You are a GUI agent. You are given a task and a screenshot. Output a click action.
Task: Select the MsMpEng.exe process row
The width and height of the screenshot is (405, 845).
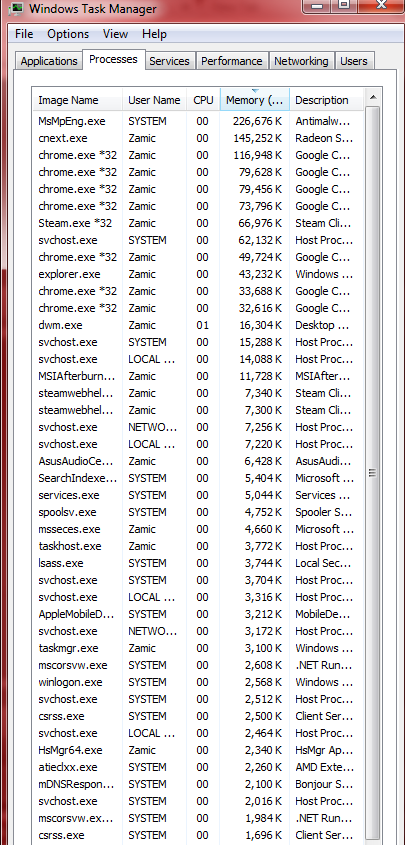point(198,121)
